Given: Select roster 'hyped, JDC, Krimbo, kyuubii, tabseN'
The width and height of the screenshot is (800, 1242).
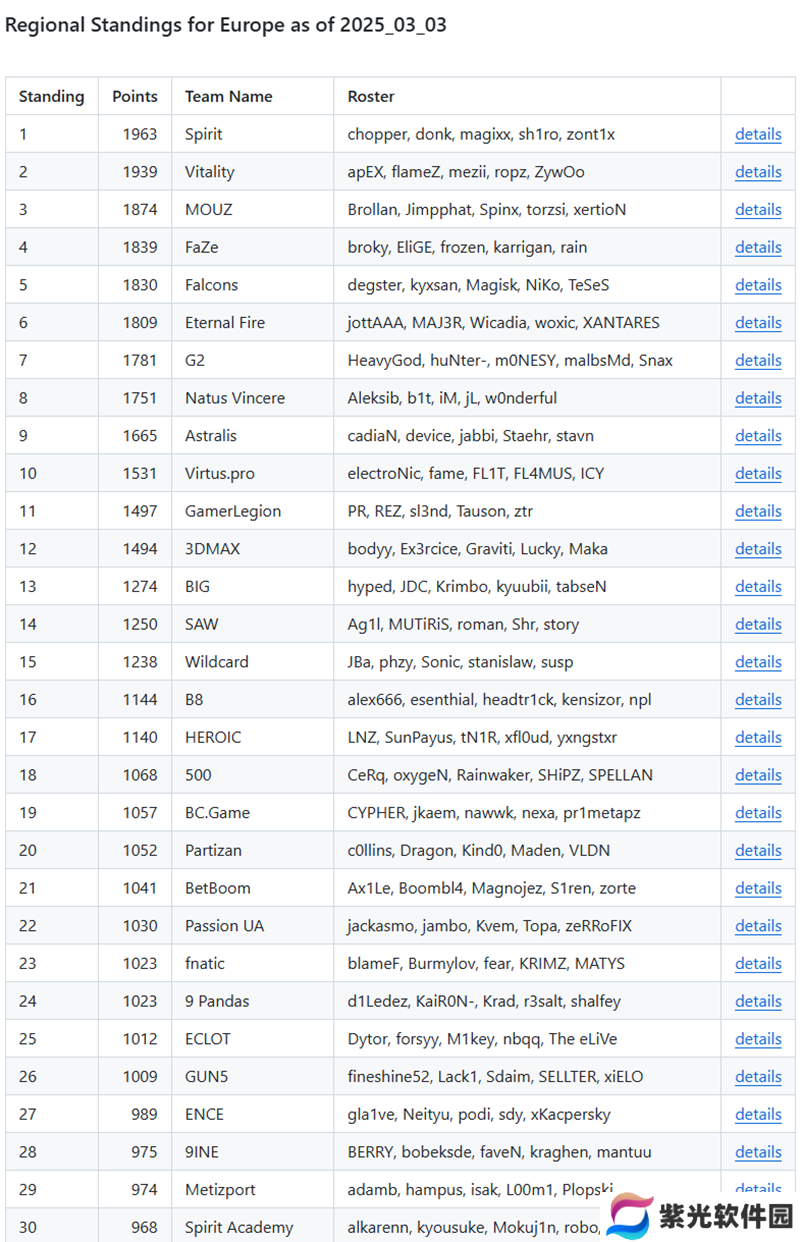Looking at the screenshot, I should [477, 587].
